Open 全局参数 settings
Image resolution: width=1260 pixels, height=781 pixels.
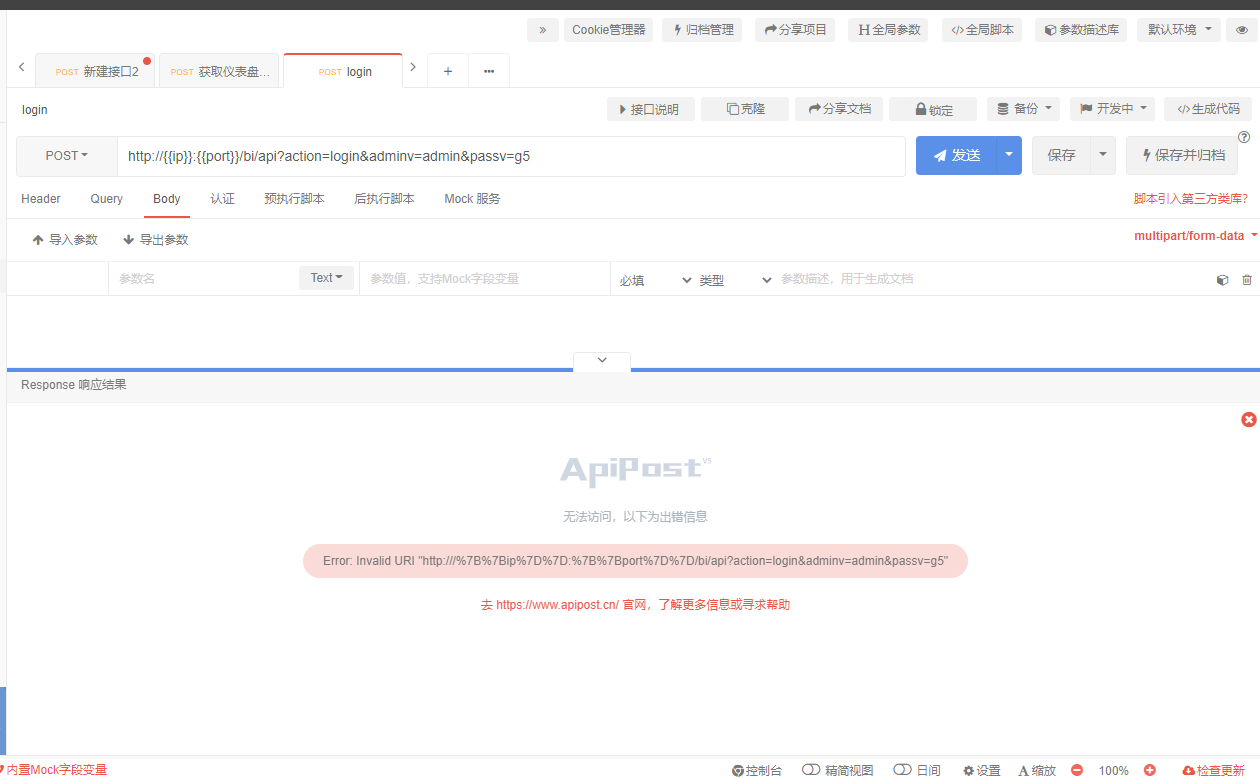tap(888, 30)
